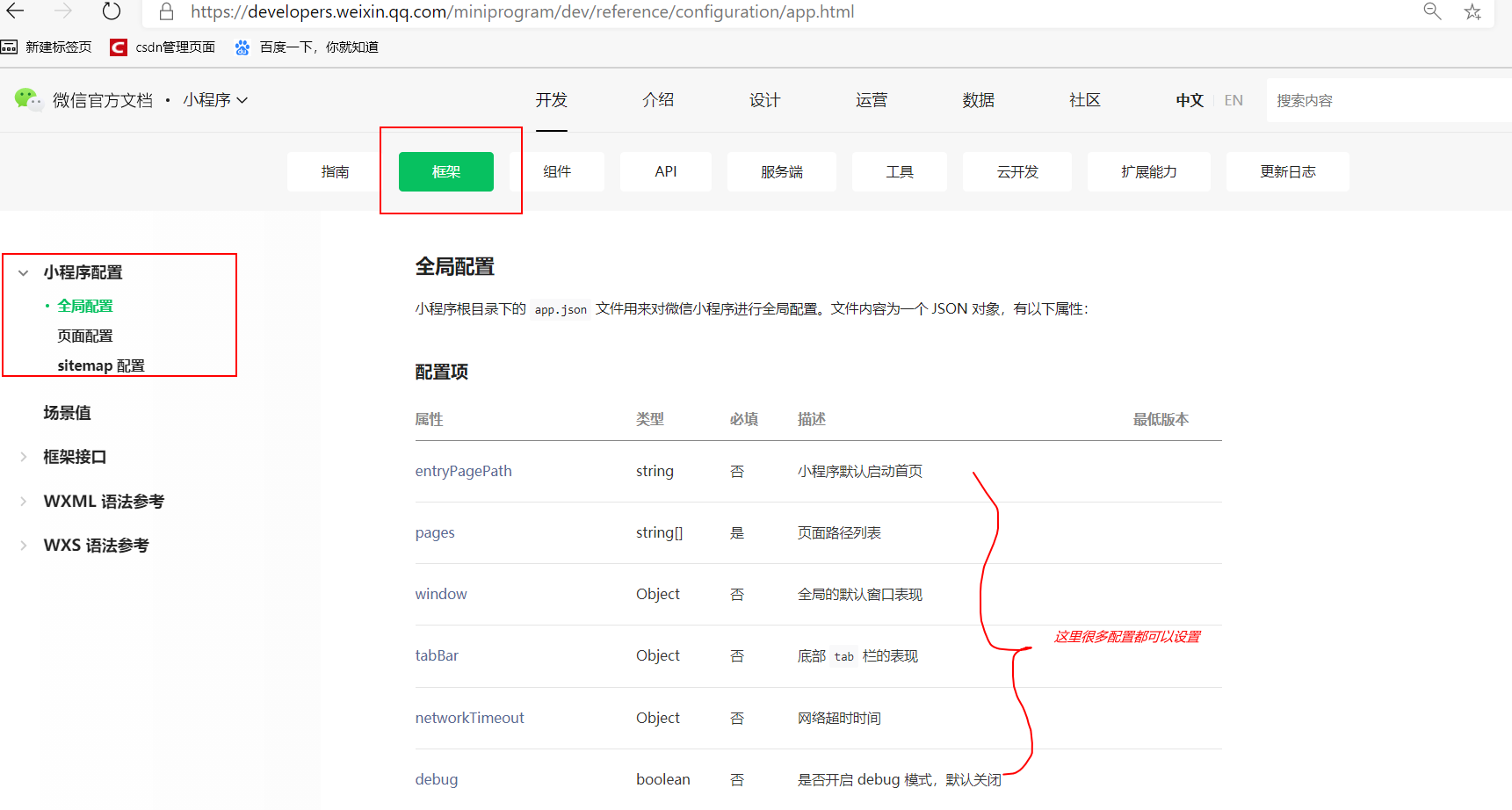Open the API reference section
The width and height of the screenshot is (1512, 810).
[x=665, y=171]
